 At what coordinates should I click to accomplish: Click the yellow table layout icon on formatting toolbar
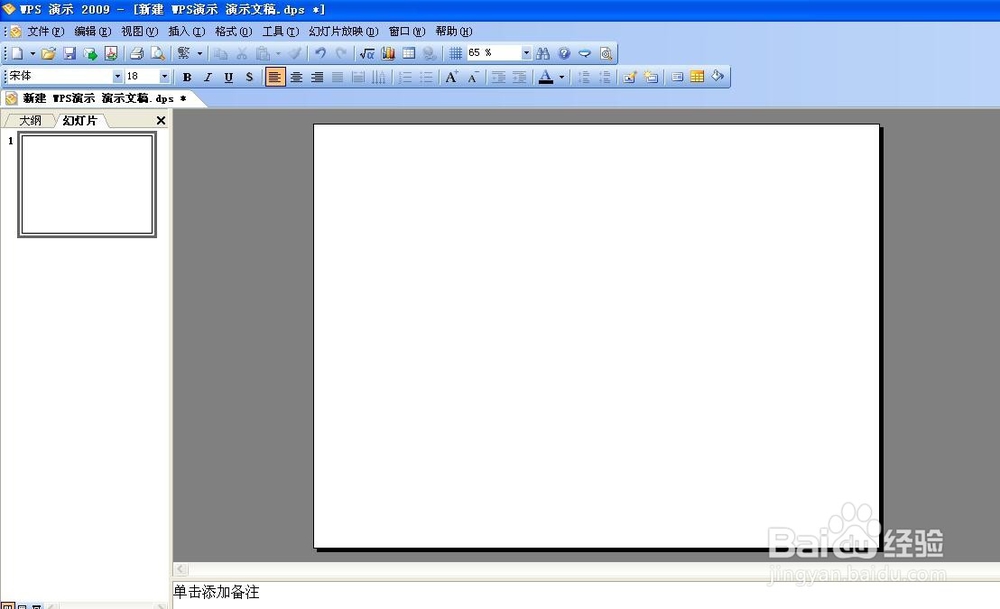point(697,77)
